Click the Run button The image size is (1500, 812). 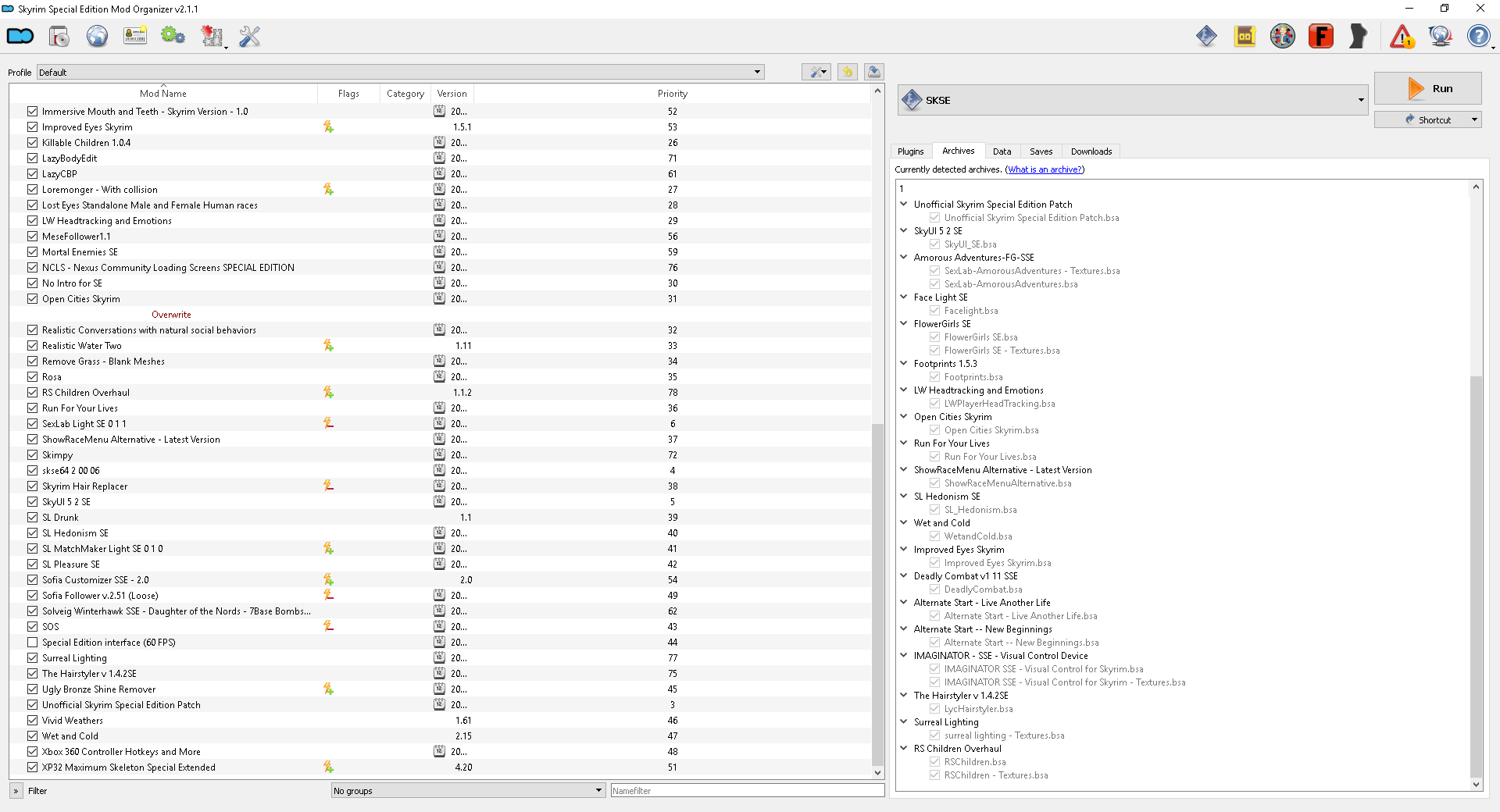click(x=1427, y=88)
